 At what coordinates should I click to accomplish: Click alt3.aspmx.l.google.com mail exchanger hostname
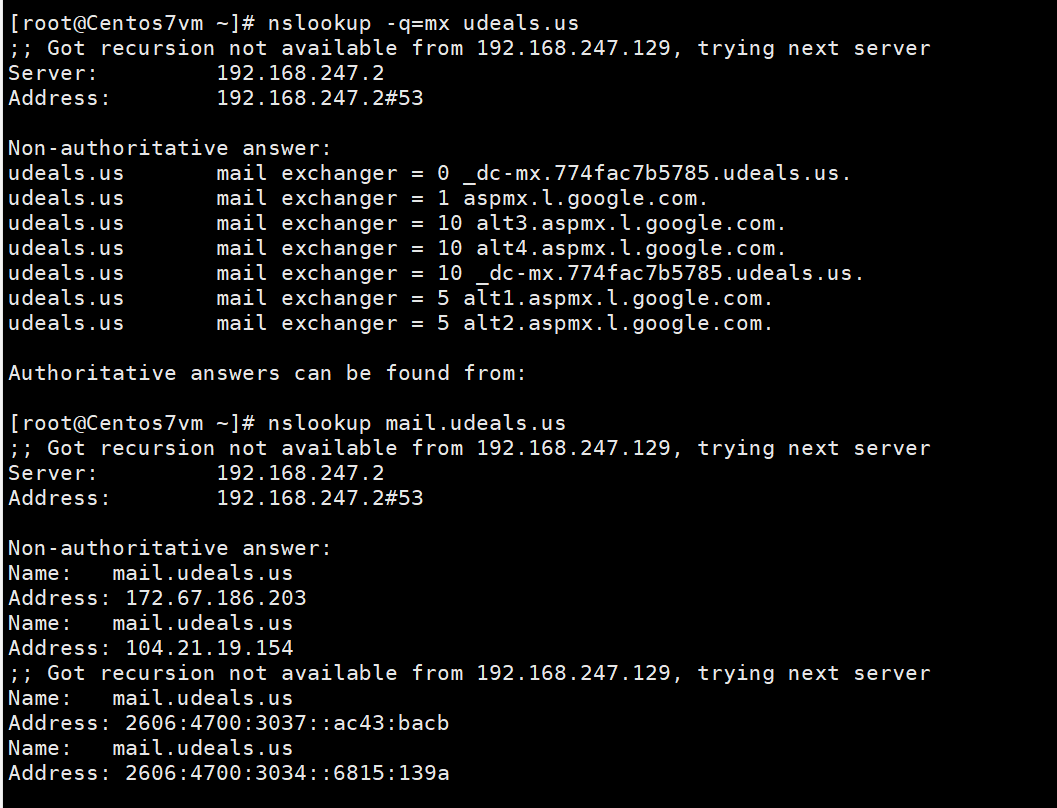(625, 223)
